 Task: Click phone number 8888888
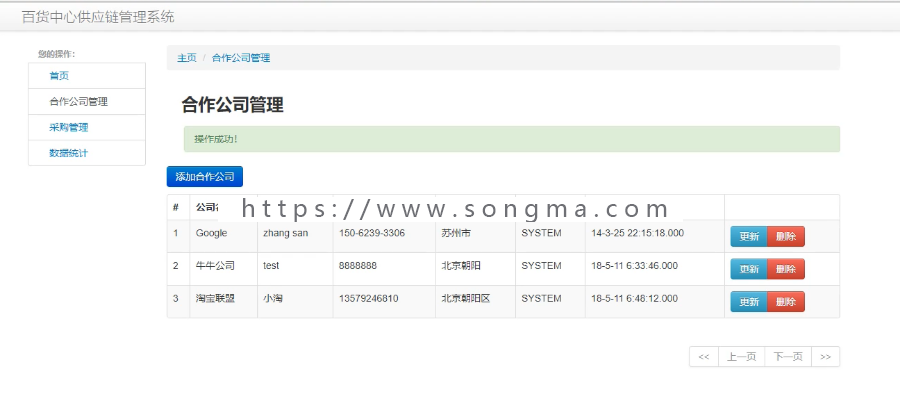pos(358,266)
